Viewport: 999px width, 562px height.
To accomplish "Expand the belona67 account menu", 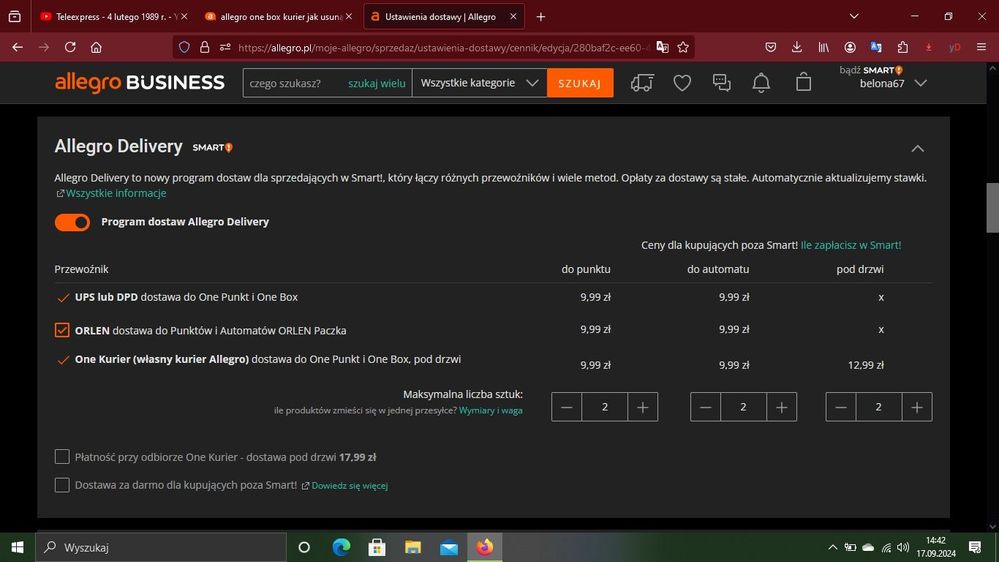I will tap(920, 83).
